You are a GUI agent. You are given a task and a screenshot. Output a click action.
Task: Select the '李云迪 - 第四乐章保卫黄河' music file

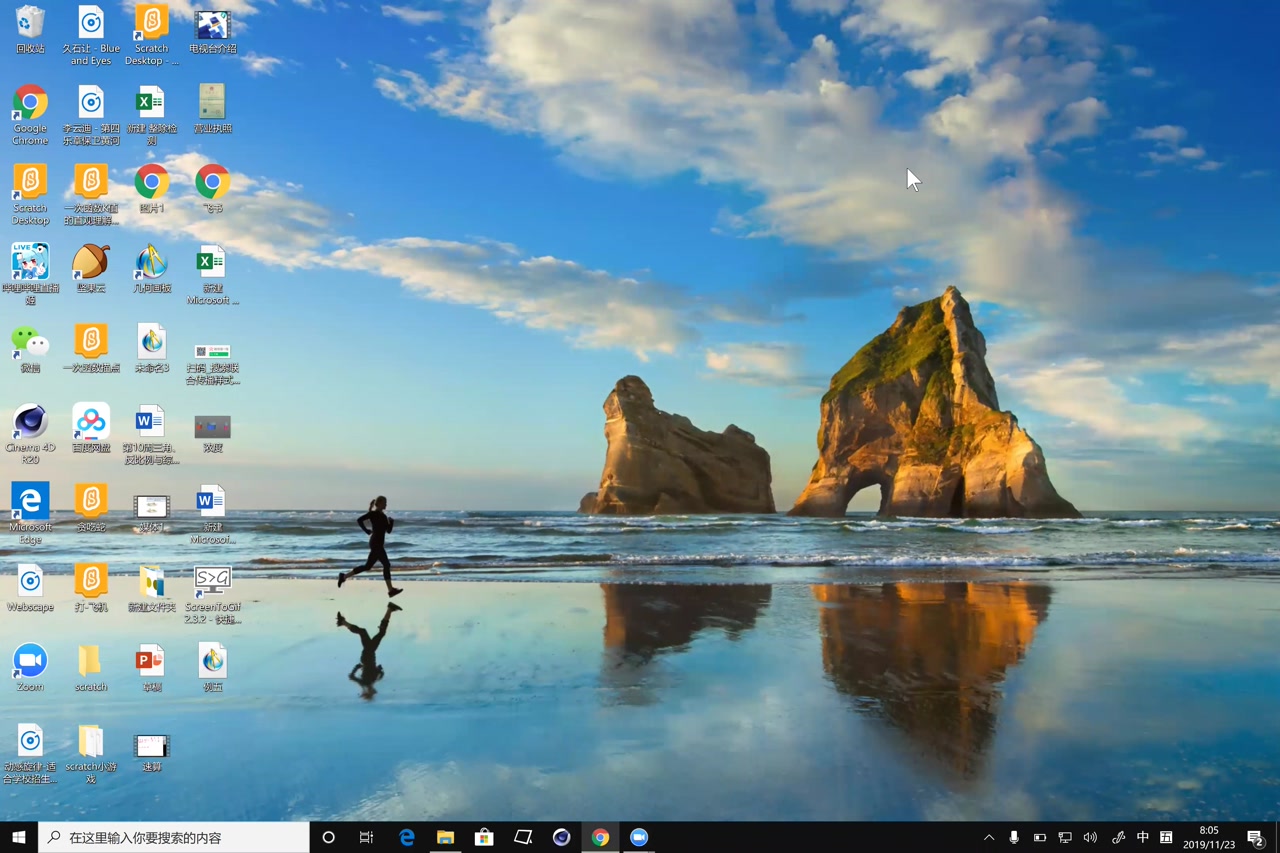pyautogui.click(x=91, y=115)
